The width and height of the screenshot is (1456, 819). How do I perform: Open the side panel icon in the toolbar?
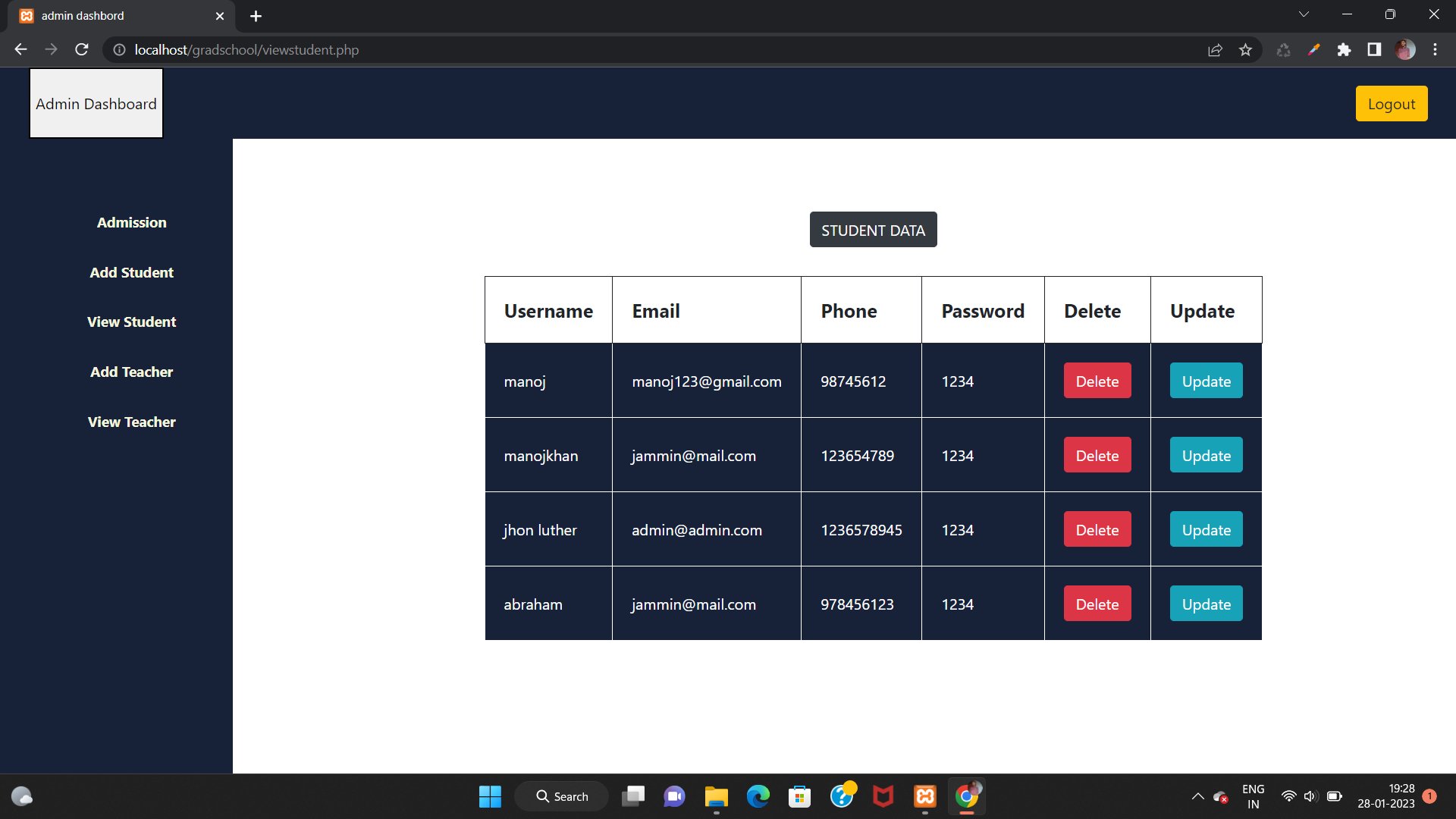[x=1373, y=49]
